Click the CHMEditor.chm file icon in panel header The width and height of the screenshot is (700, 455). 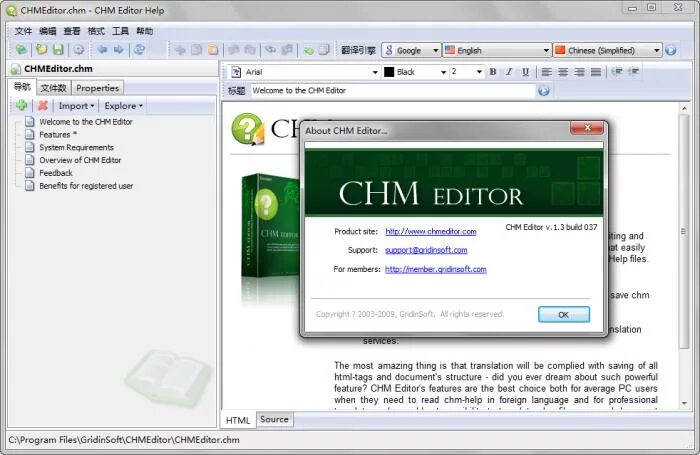click(16, 69)
